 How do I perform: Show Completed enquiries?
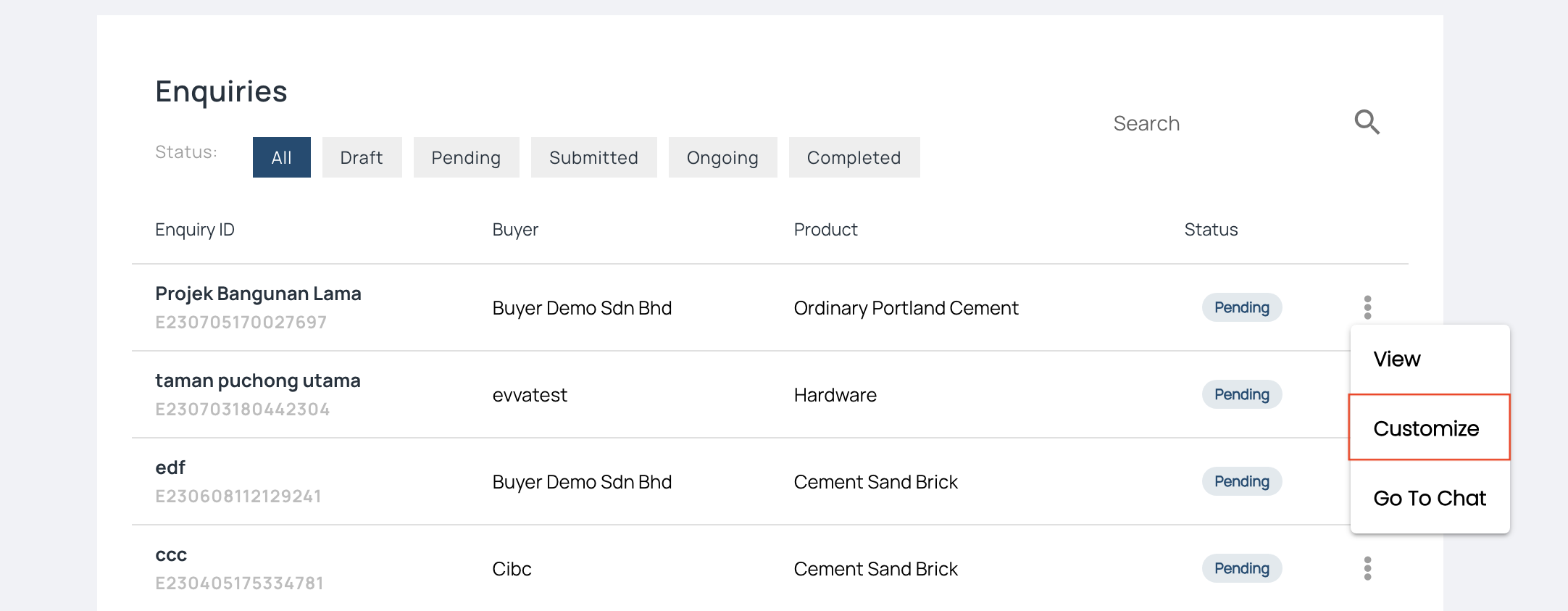(854, 157)
